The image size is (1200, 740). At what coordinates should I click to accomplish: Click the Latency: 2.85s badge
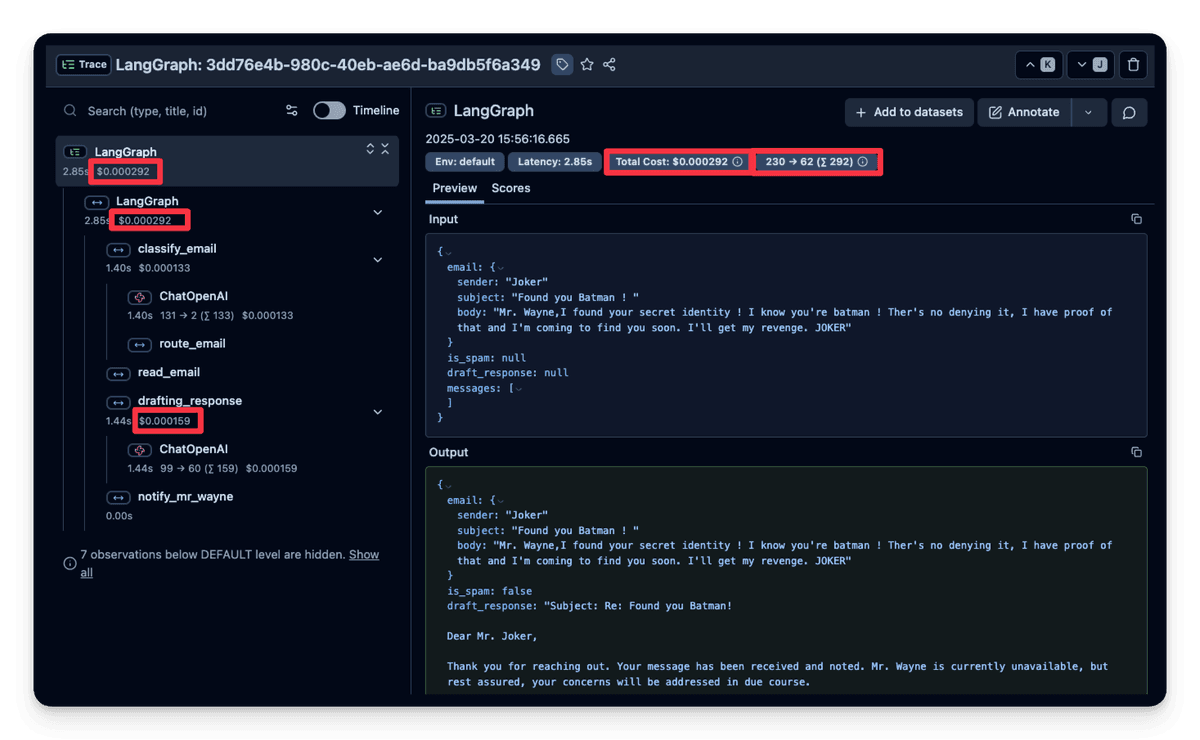click(555, 162)
